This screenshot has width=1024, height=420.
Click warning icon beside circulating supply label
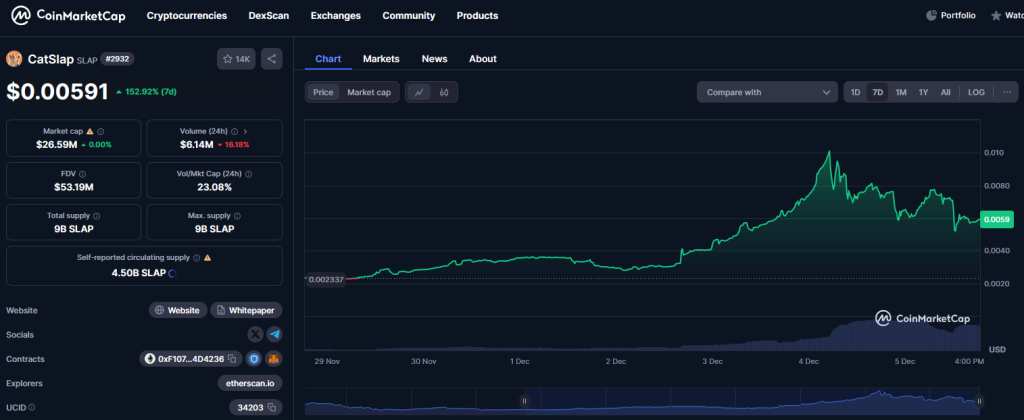click(x=208, y=257)
